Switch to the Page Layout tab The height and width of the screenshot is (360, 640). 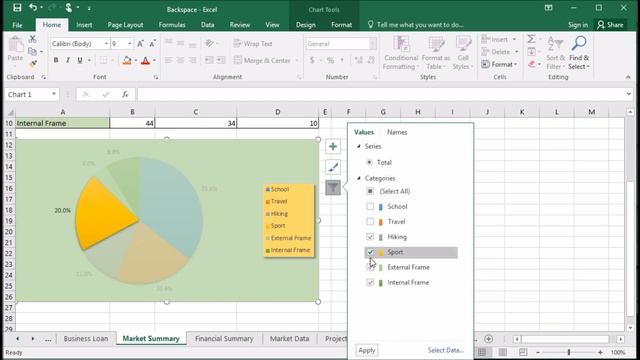(125, 25)
